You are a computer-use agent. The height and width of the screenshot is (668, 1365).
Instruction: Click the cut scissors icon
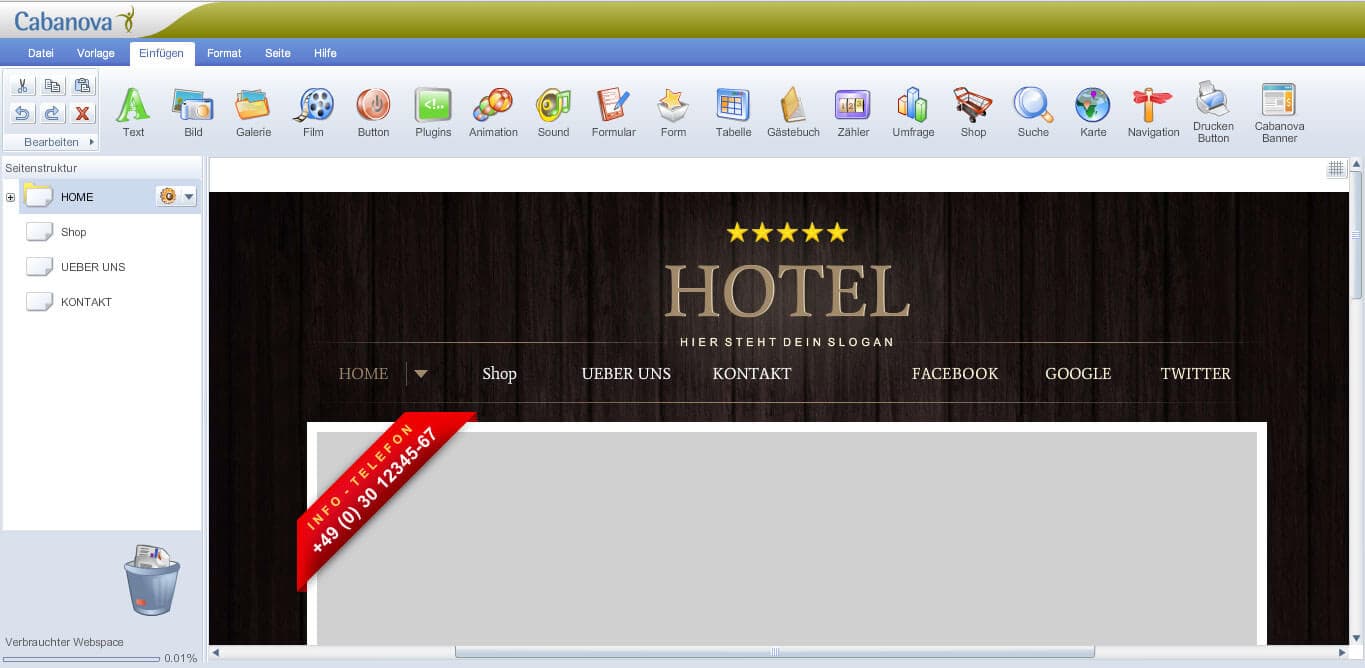tap(23, 86)
